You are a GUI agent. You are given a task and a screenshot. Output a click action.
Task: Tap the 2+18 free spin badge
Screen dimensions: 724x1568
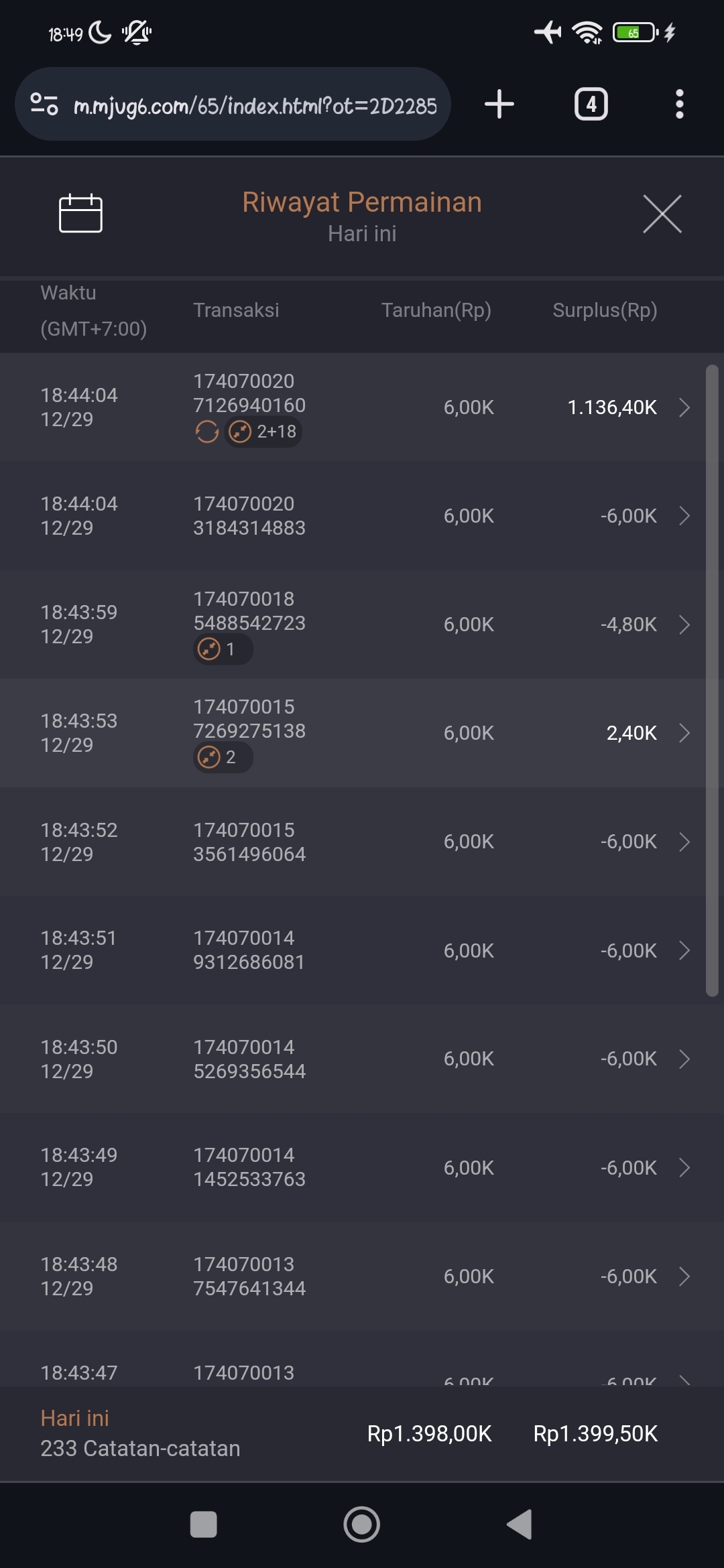tap(263, 432)
